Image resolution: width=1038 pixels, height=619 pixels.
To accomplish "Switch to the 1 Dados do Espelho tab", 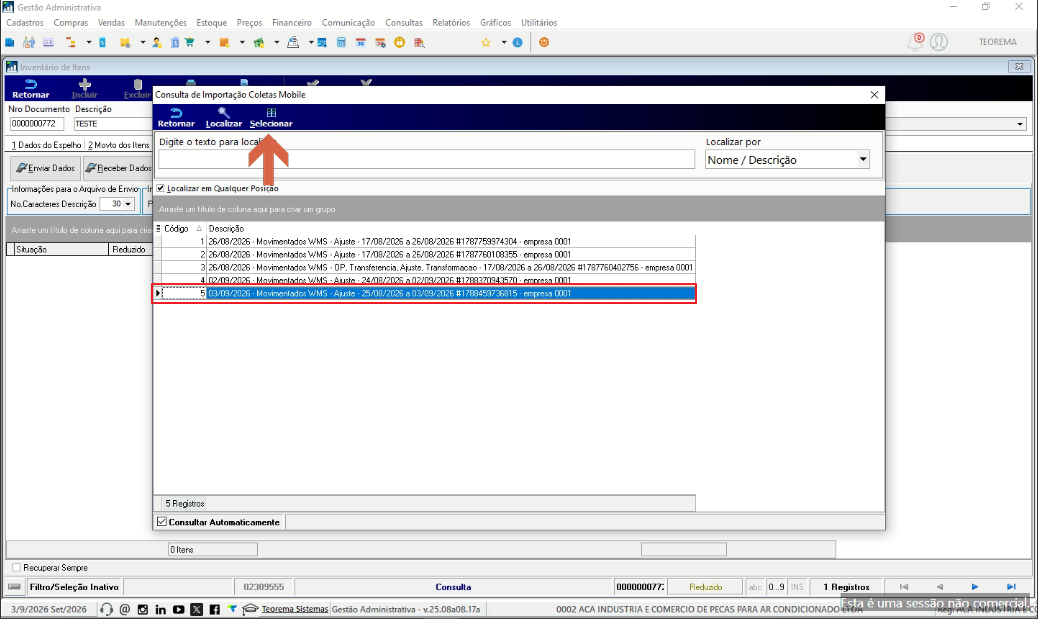I will pos(46,144).
